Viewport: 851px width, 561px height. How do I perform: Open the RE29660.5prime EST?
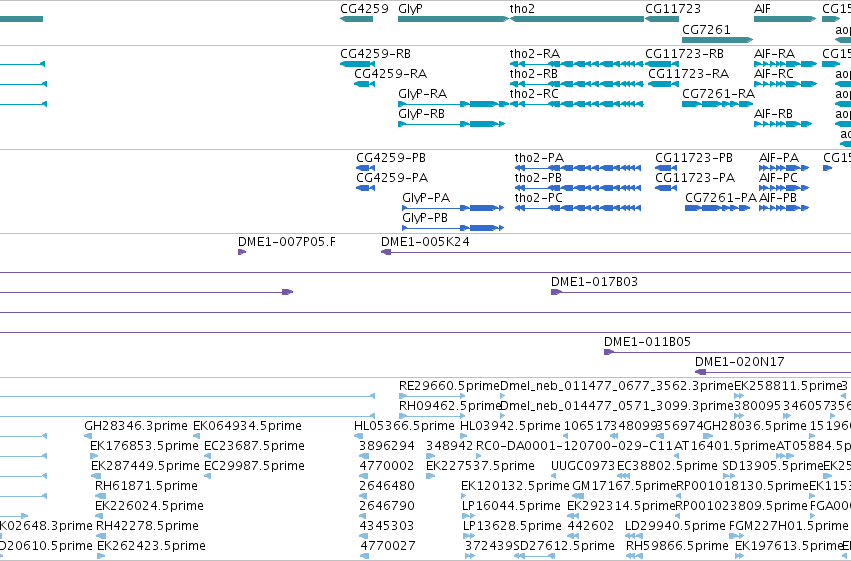click(x=431, y=396)
